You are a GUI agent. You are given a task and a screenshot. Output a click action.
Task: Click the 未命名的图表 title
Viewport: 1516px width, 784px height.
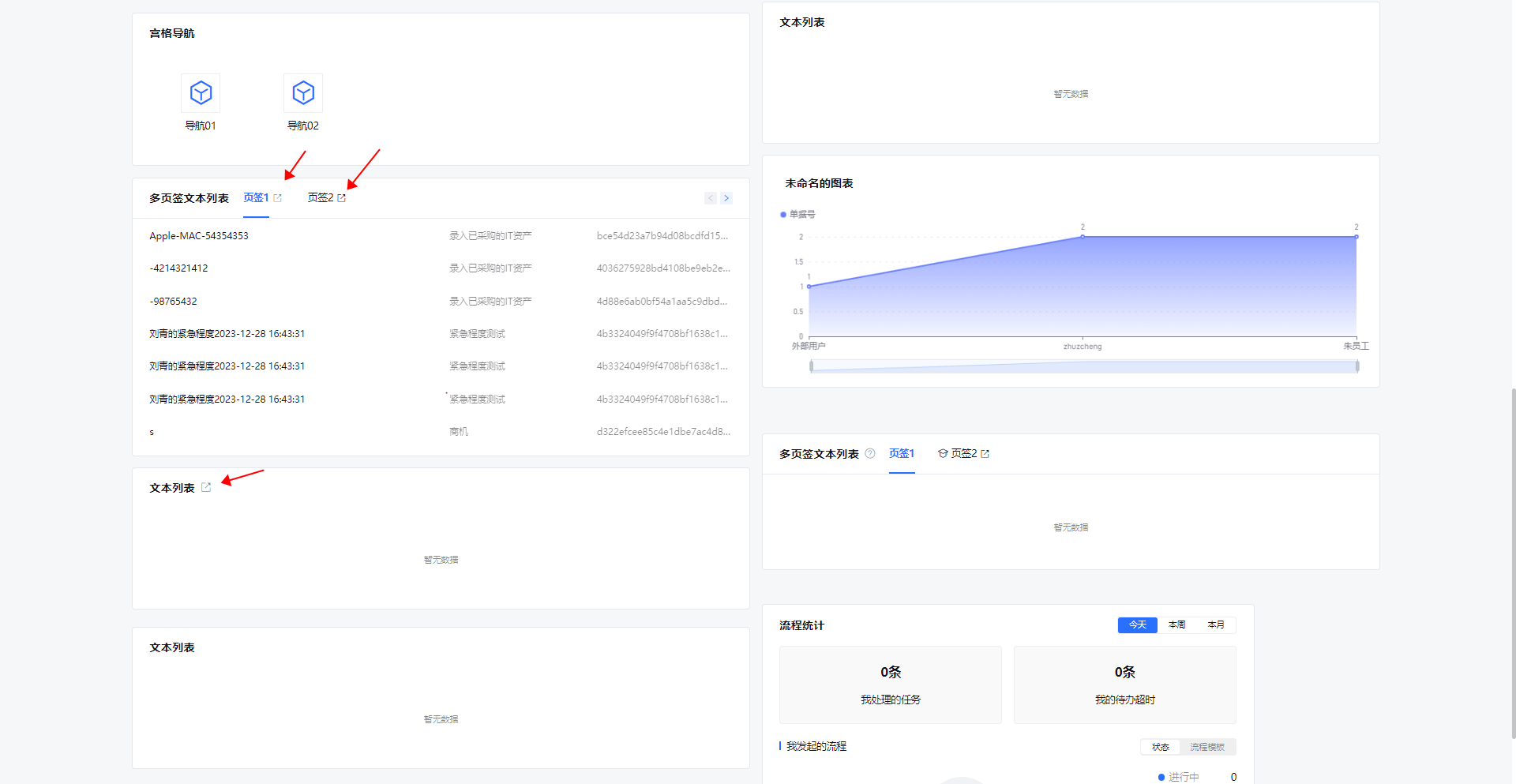coord(819,183)
